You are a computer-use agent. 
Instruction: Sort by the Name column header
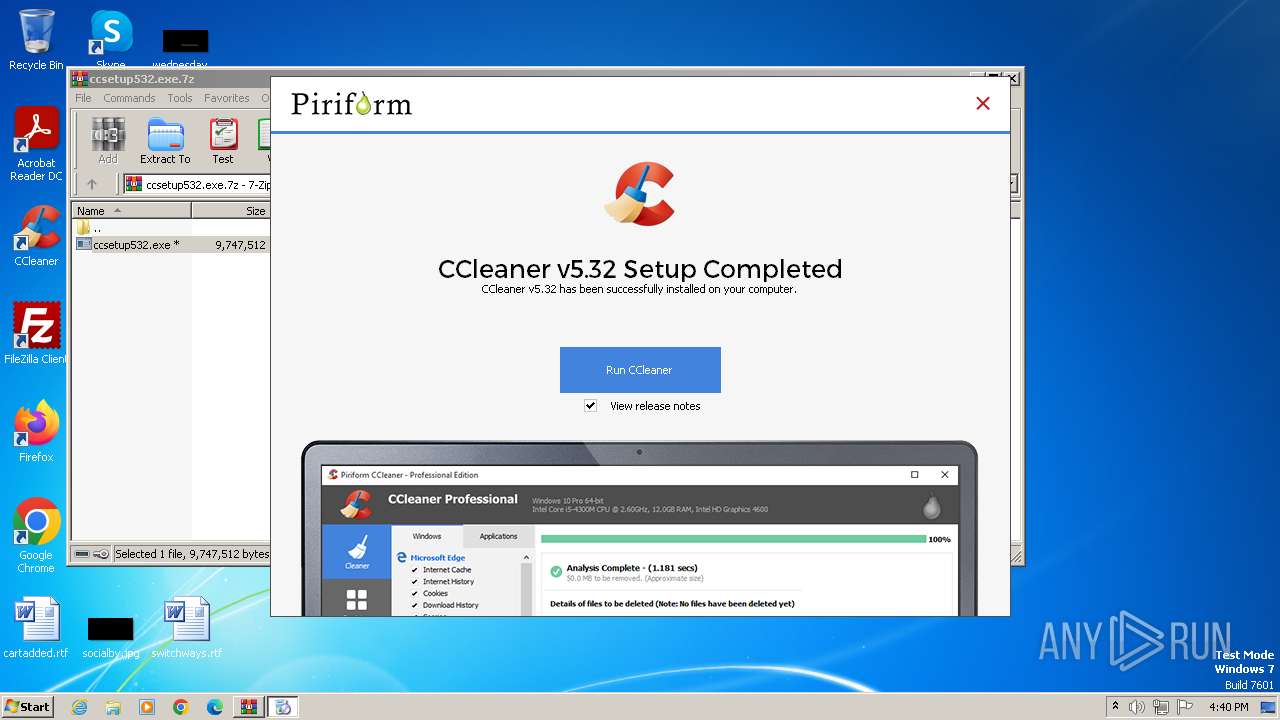(131, 211)
